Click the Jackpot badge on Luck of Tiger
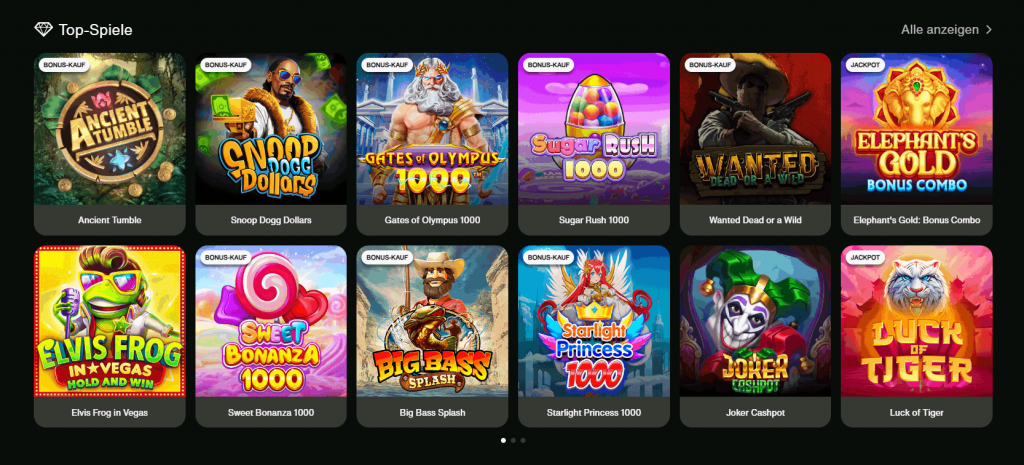The image size is (1024, 465). (866, 257)
